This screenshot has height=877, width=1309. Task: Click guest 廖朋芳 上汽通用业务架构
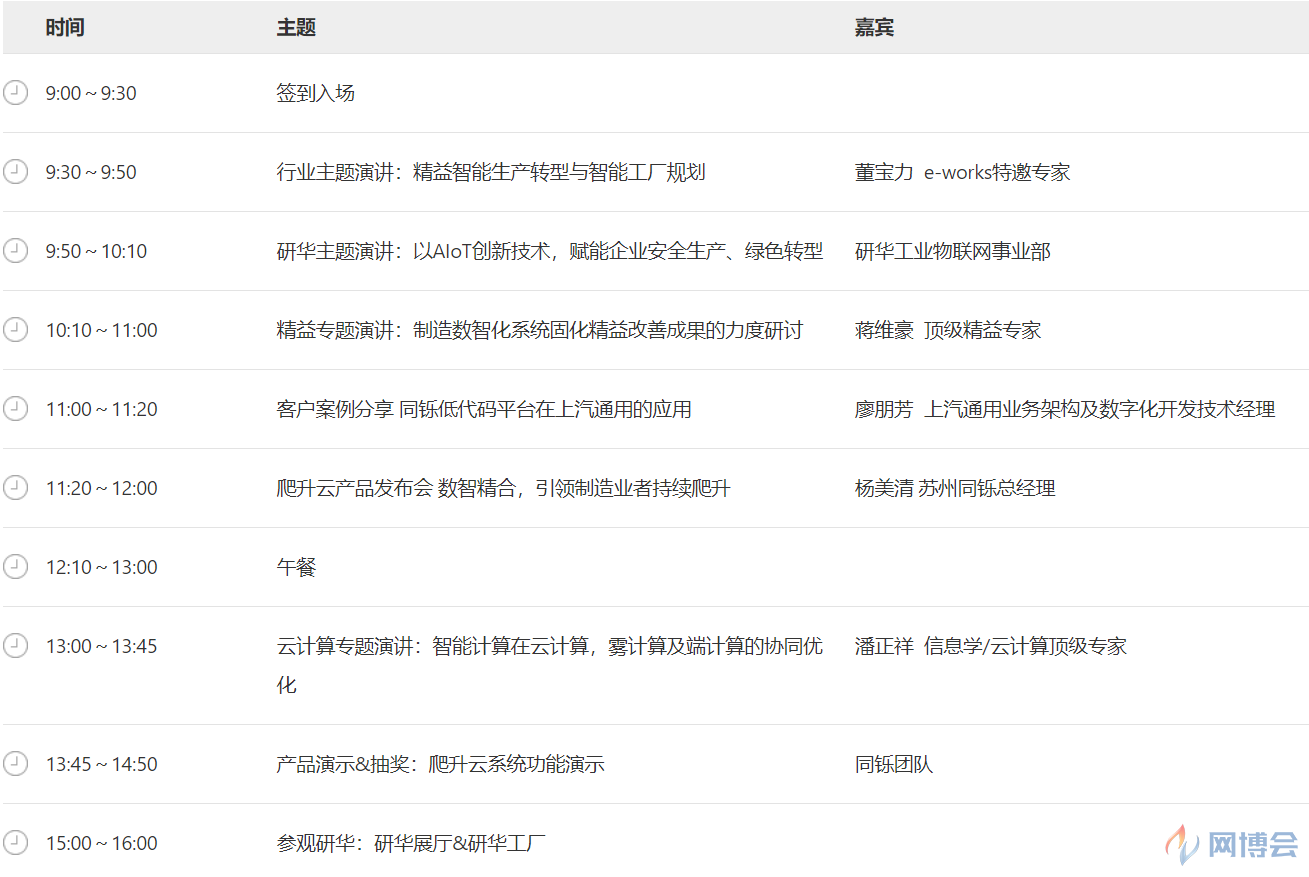1065,410
